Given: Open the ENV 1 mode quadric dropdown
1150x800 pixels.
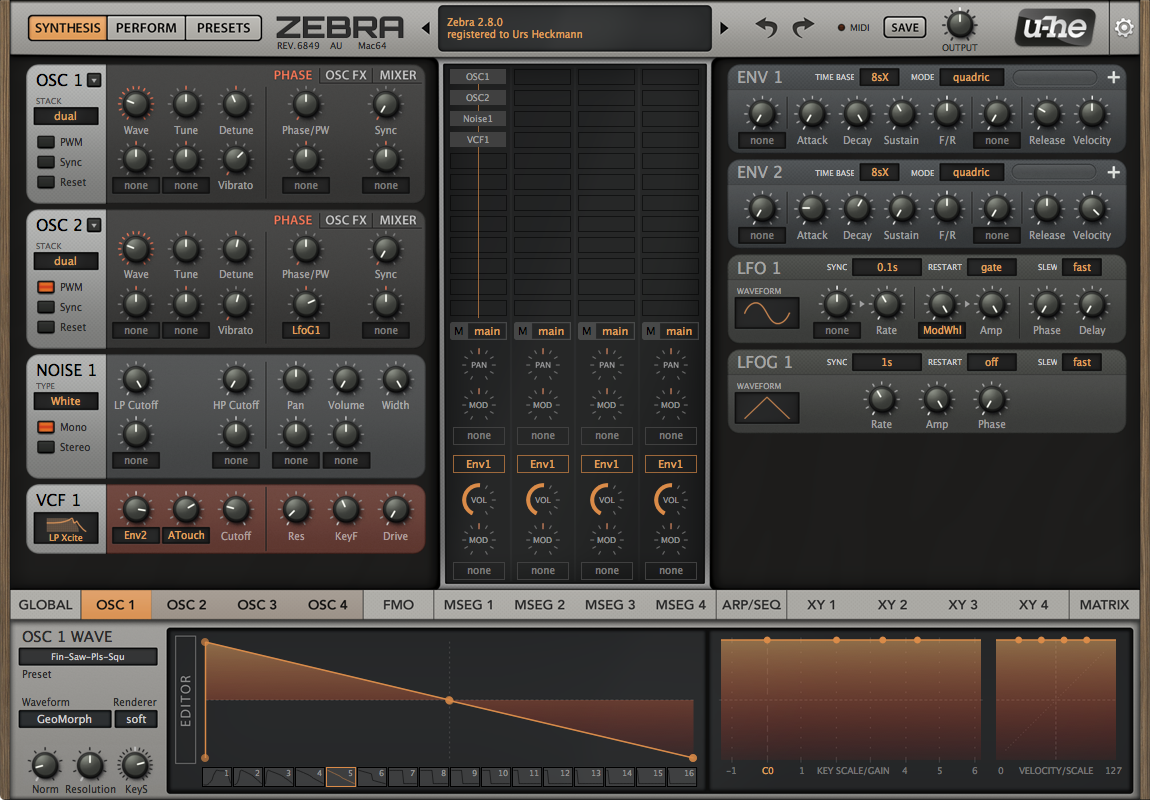Looking at the screenshot, I should click(x=971, y=78).
